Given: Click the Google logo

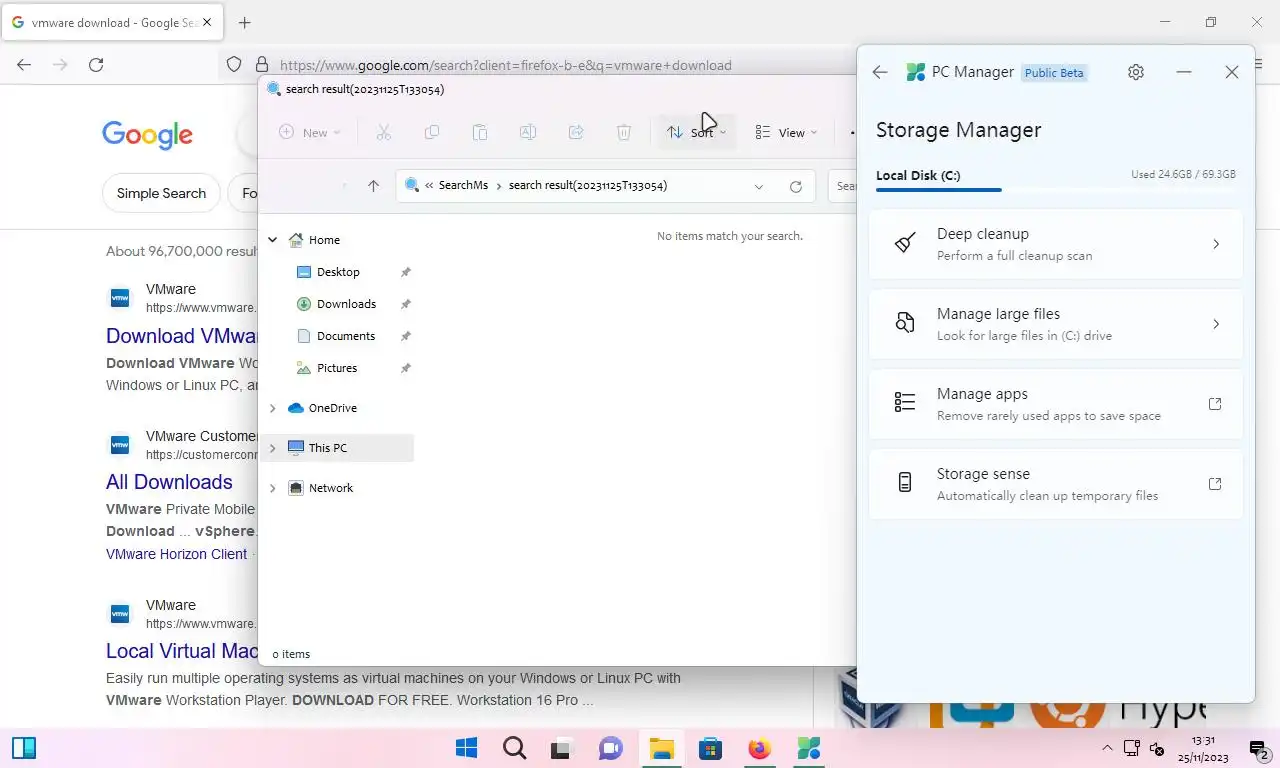Looking at the screenshot, I should tap(147, 135).
